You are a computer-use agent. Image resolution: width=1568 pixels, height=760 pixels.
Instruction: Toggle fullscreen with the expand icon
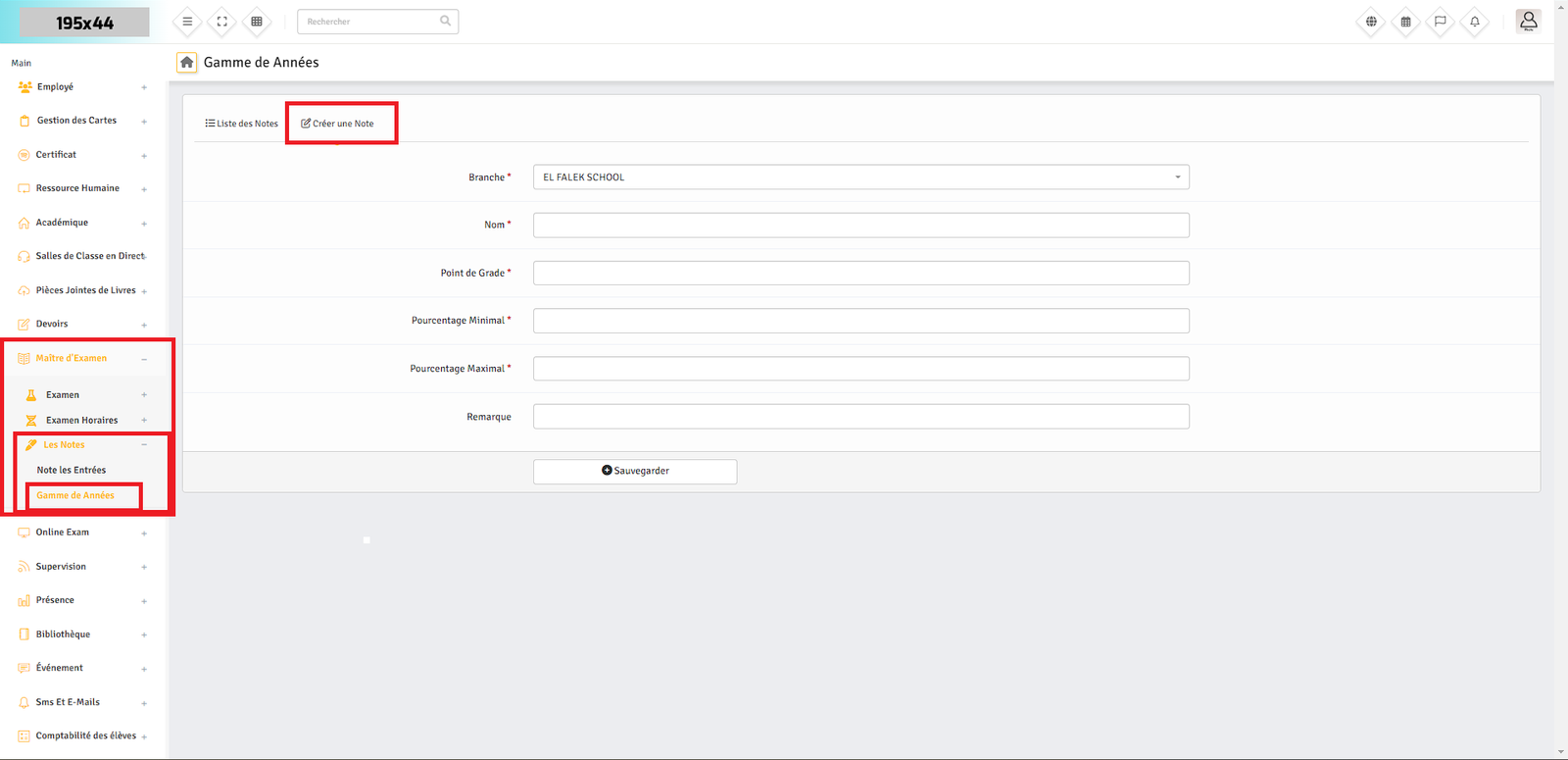[222, 22]
